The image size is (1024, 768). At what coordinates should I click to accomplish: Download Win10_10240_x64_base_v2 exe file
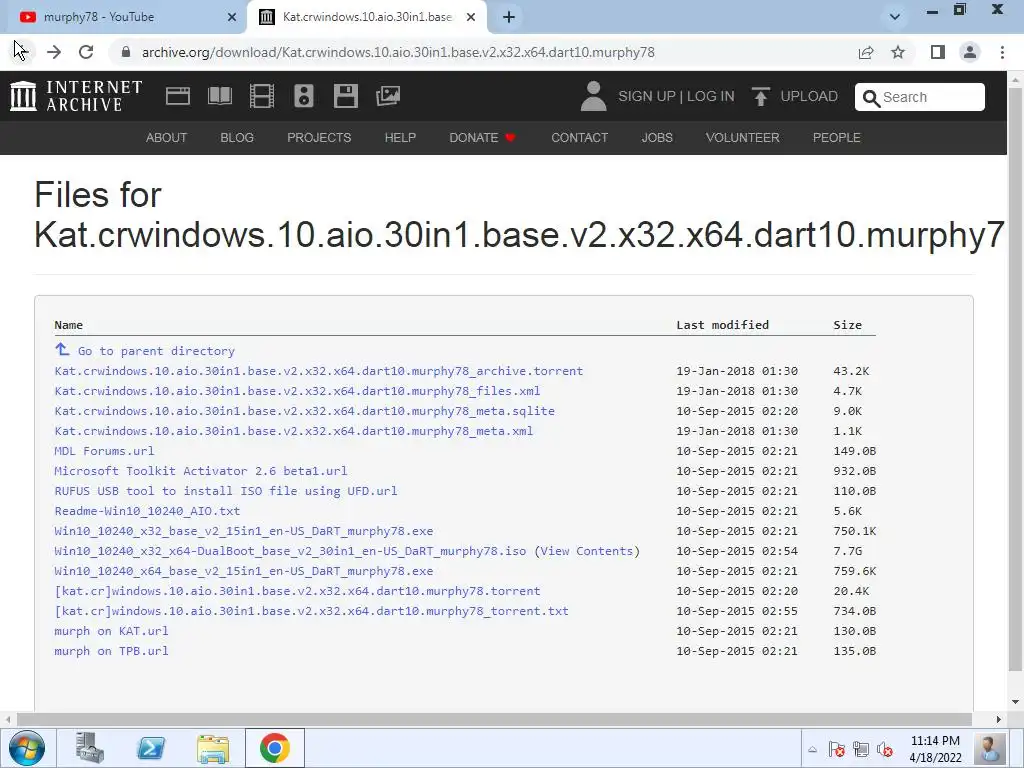click(244, 571)
